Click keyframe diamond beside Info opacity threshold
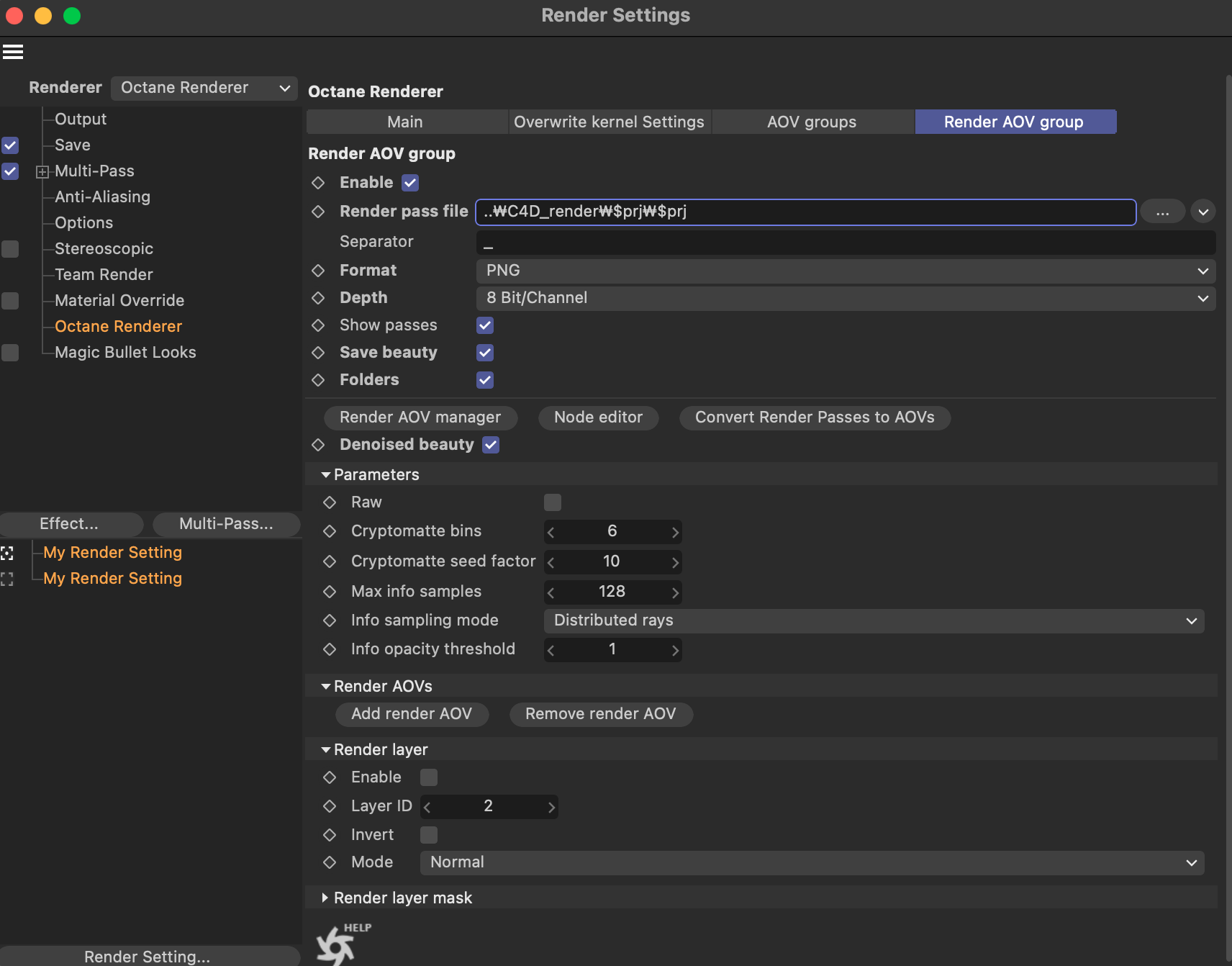 330,649
